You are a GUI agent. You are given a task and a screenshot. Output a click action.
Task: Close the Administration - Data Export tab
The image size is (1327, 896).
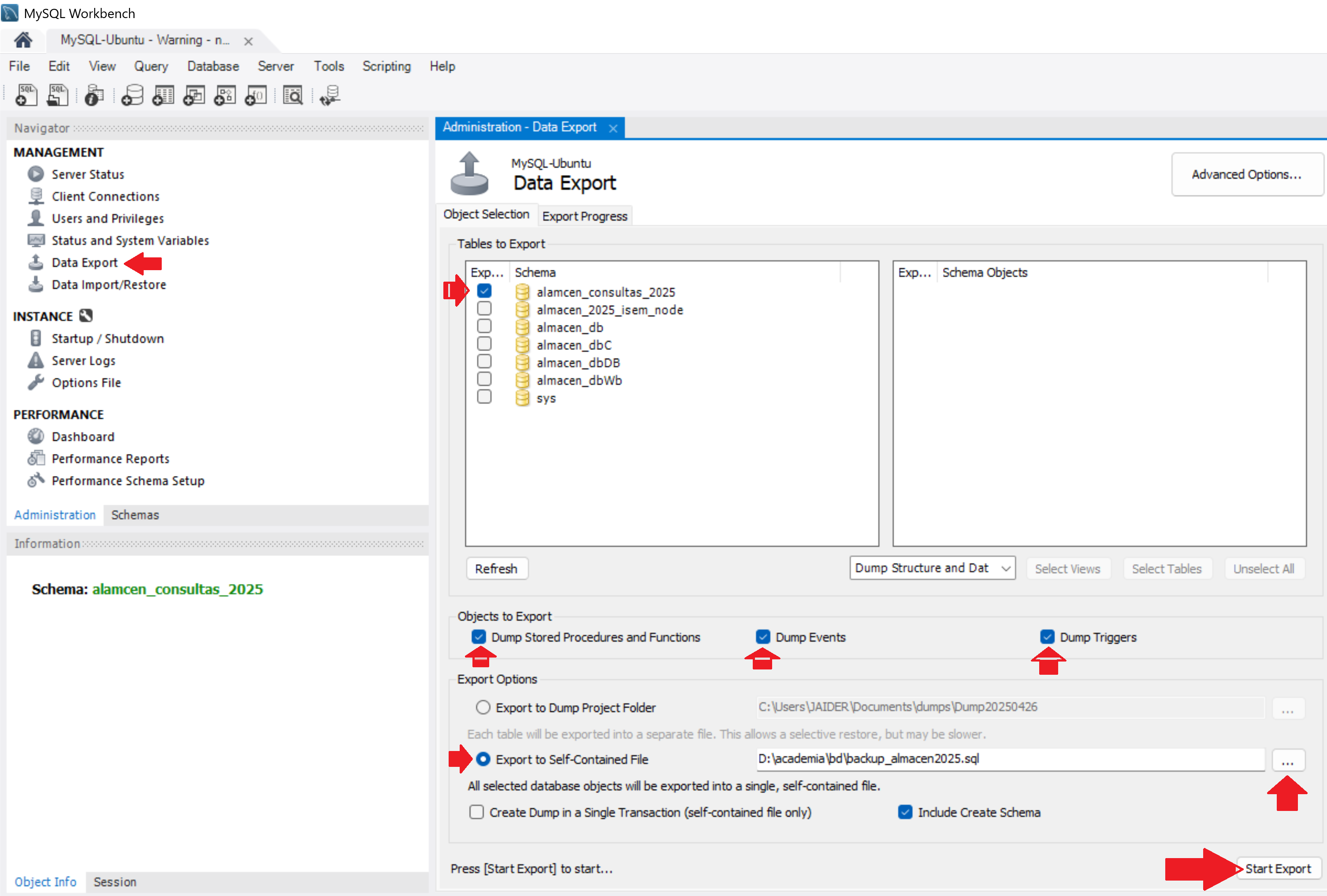coord(613,129)
